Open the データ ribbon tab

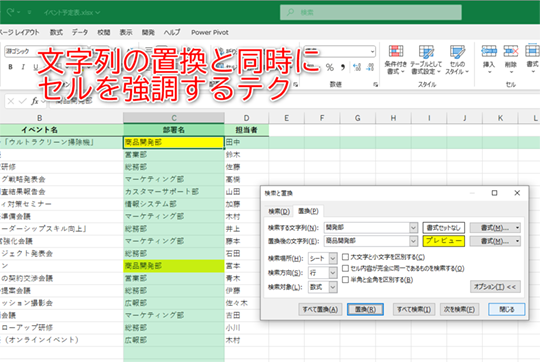(x=80, y=32)
